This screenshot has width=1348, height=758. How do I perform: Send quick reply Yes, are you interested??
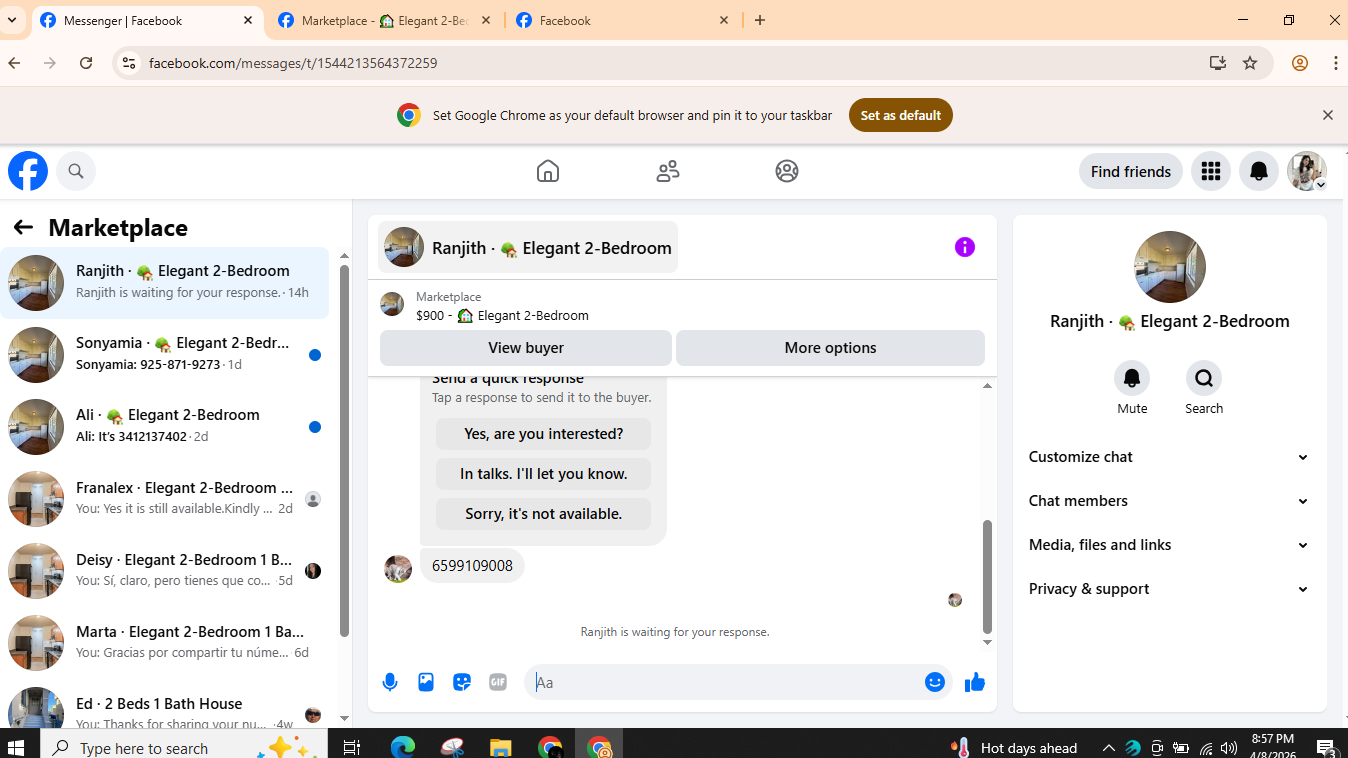click(x=543, y=434)
